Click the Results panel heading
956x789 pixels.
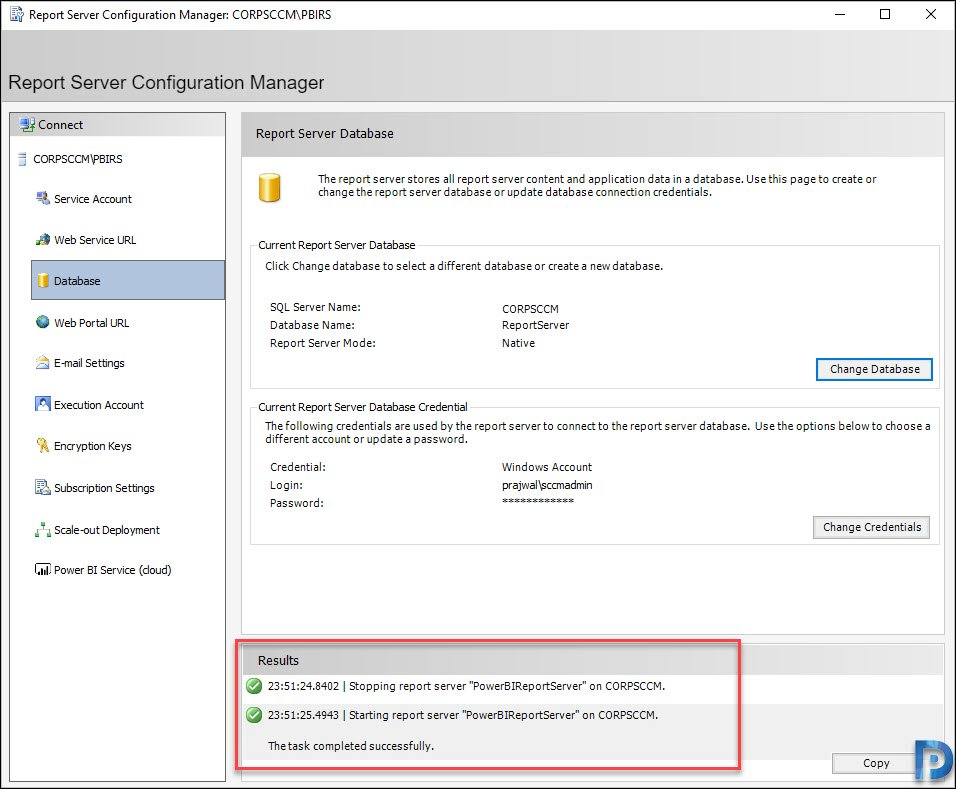(278, 660)
